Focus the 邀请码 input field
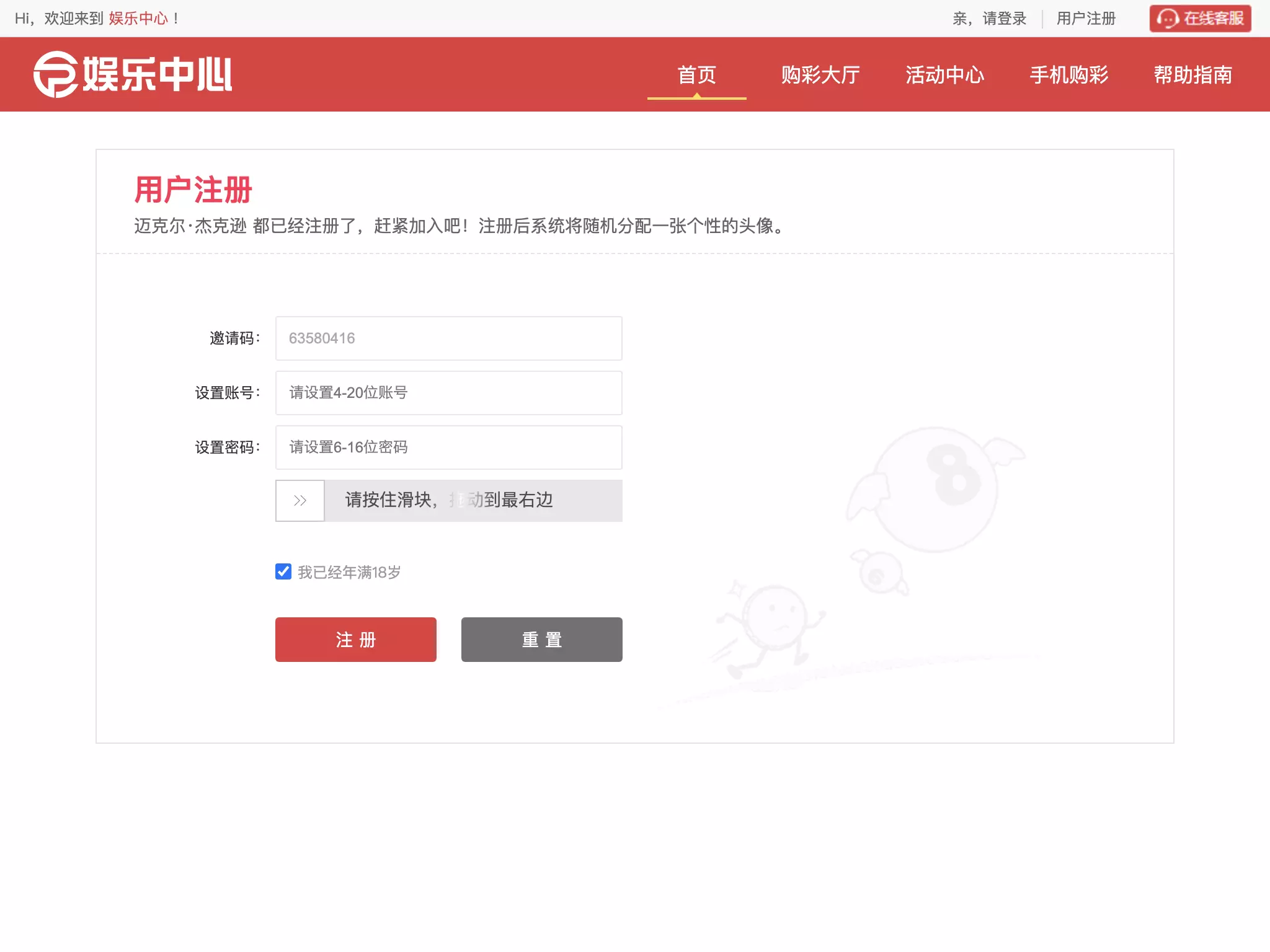Viewport: 1270px width, 952px height. (x=449, y=338)
